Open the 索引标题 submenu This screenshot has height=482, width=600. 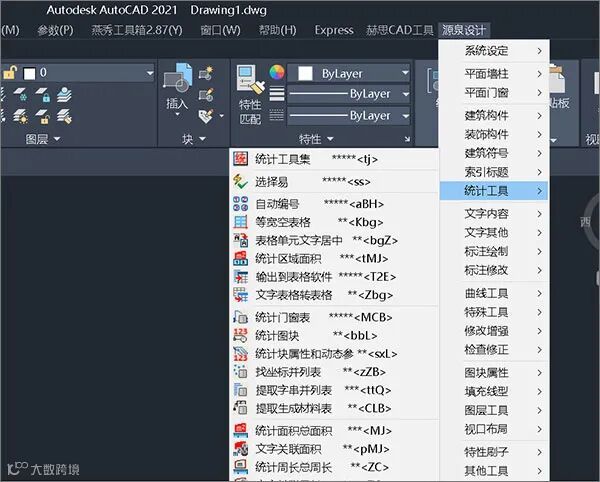coord(494,172)
